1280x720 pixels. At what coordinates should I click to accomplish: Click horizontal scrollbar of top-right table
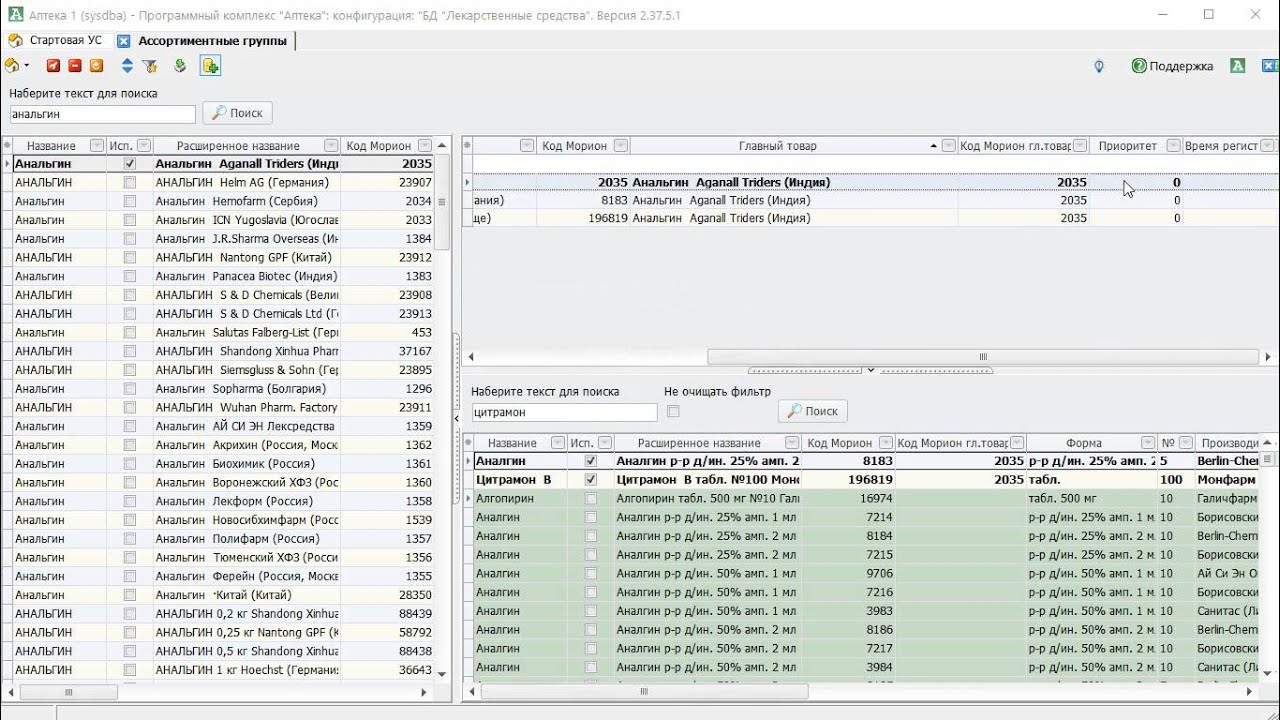[x=983, y=357]
